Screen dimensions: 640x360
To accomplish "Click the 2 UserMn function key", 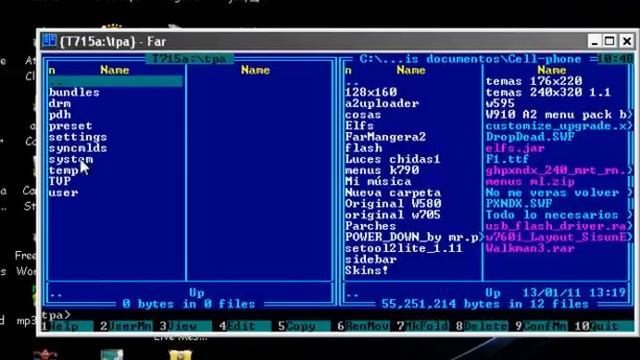I will (126, 326).
